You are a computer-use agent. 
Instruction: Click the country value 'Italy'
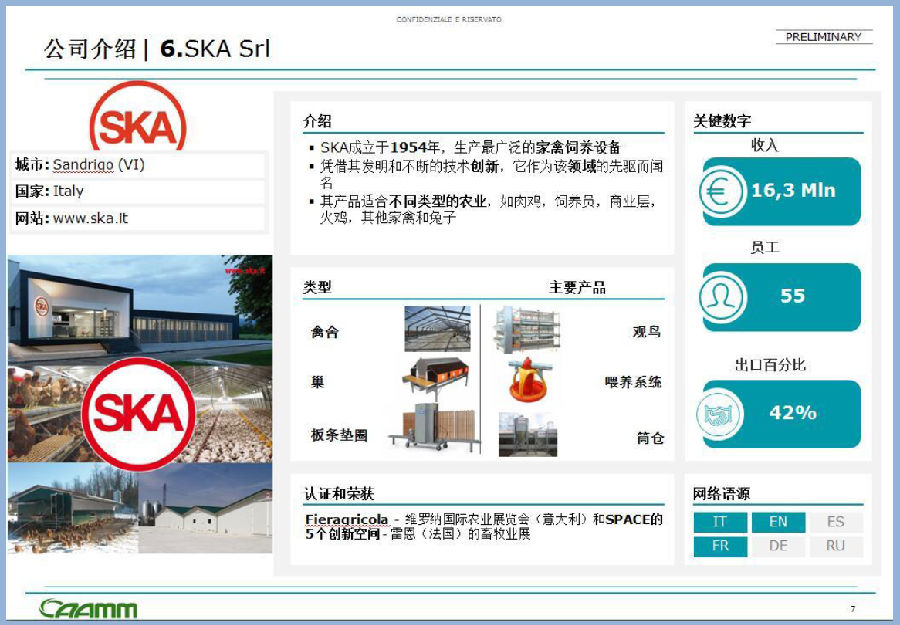tap(68, 191)
